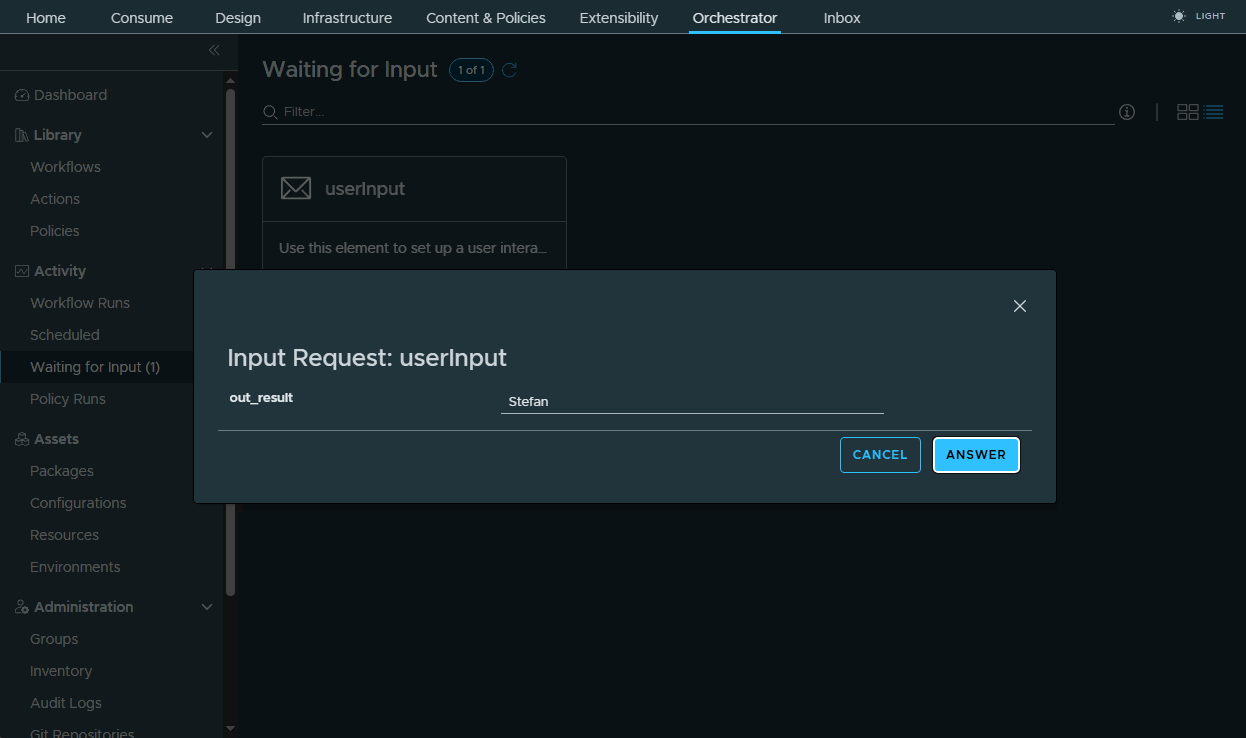Click the refresh icon next to Waiting for Input
The width and height of the screenshot is (1246, 738).
tap(510, 70)
